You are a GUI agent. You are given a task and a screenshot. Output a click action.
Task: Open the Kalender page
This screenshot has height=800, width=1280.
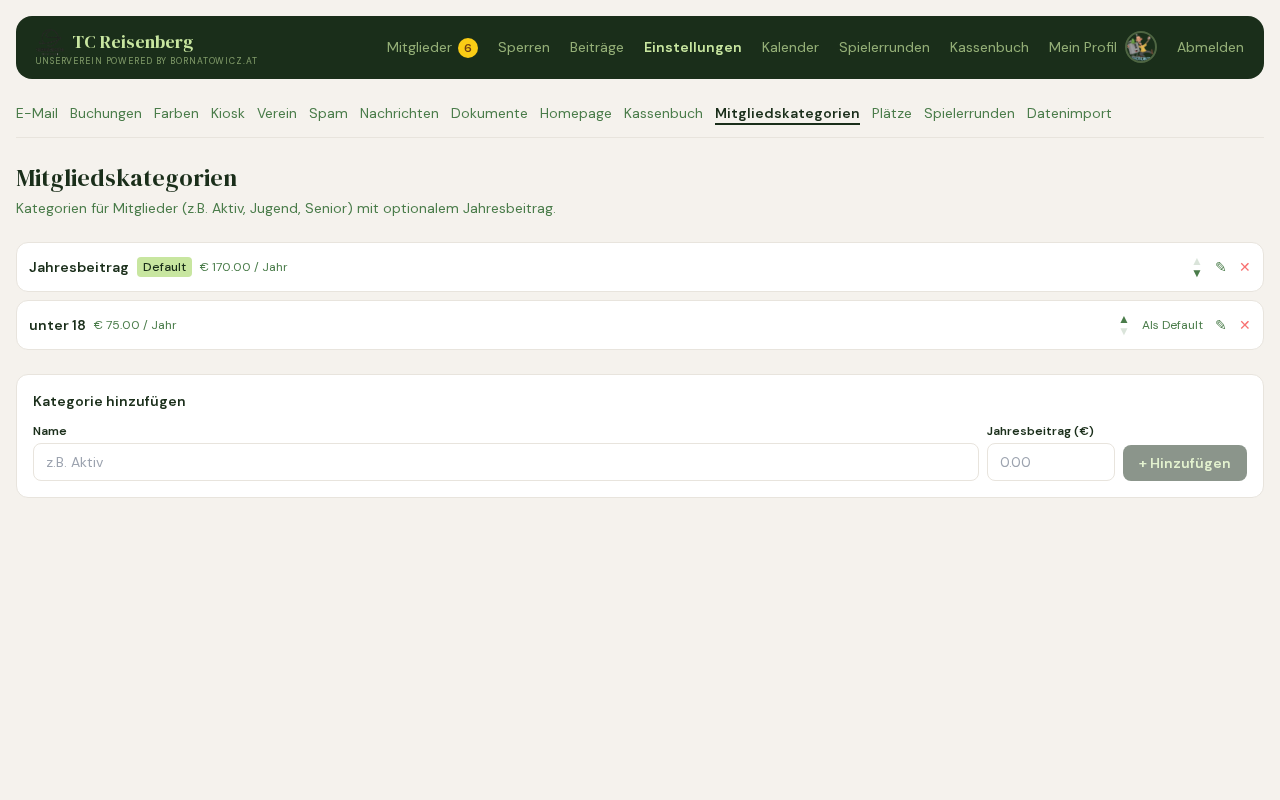(790, 47)
